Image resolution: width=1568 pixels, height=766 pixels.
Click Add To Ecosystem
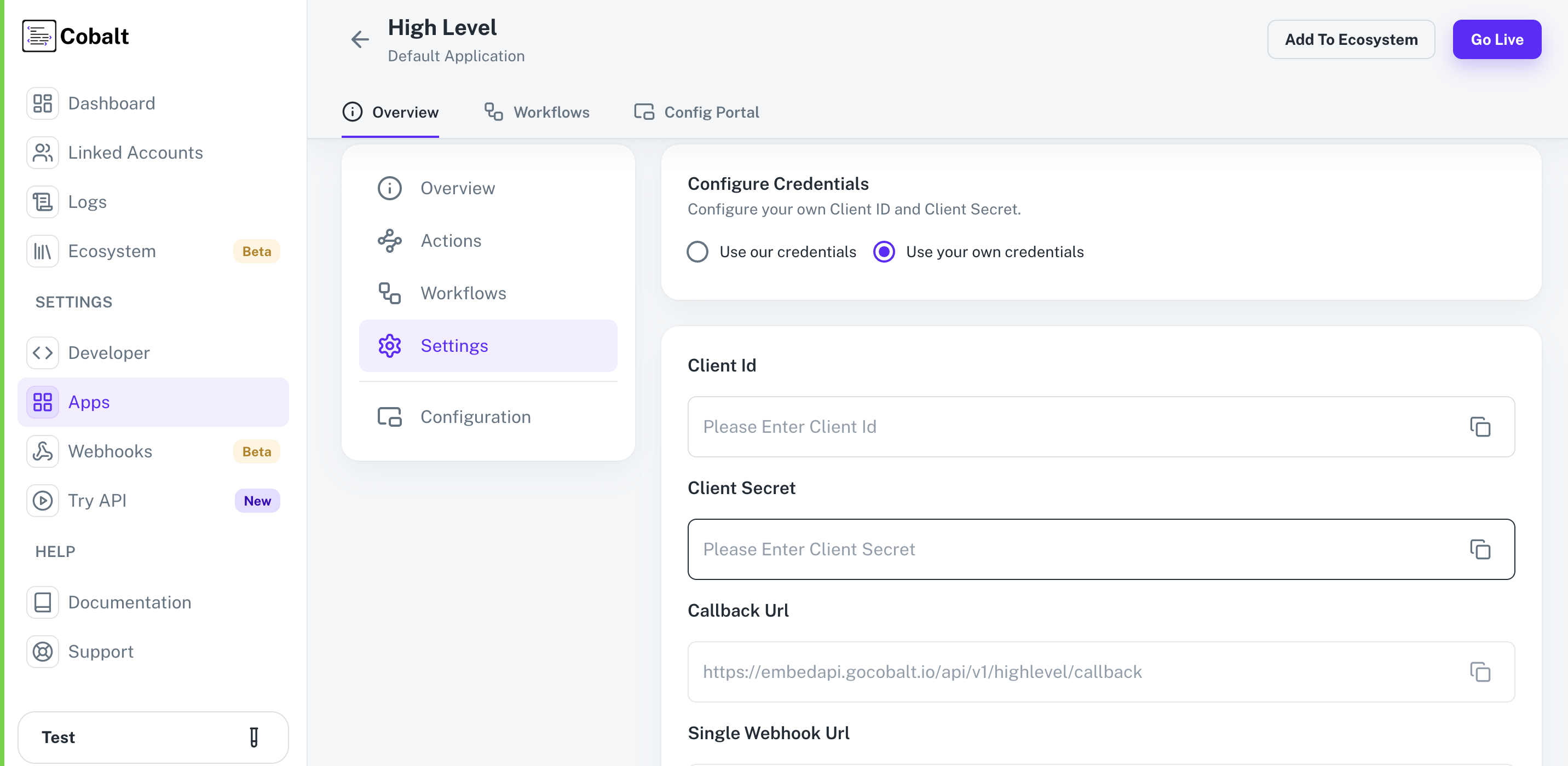pos(1351,39)
